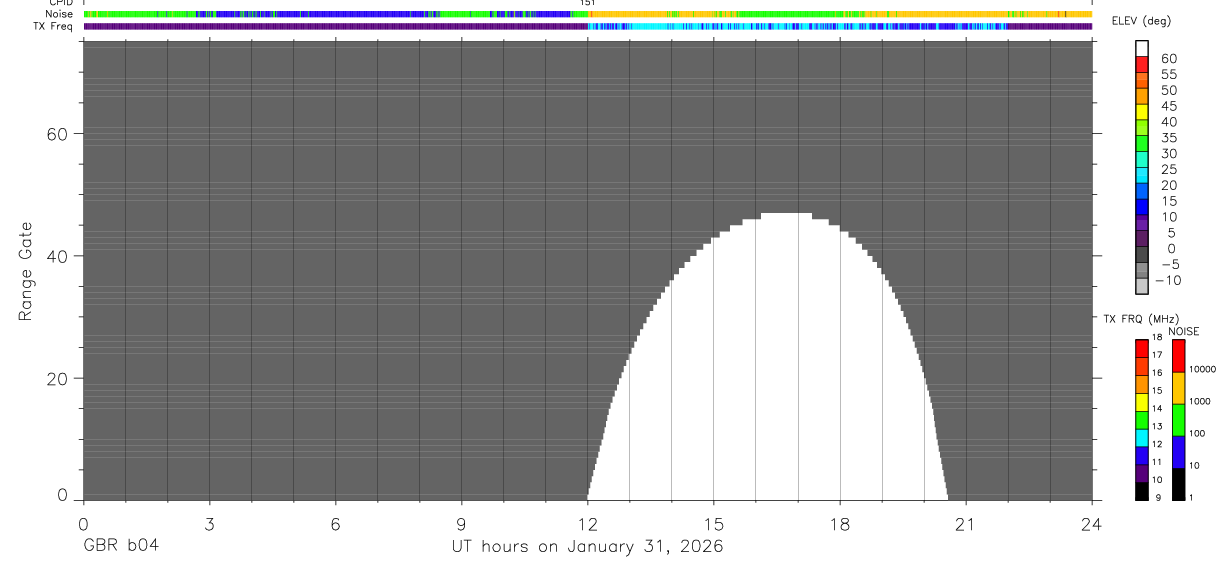
Task: Click the 'ELEV (deg)' legend title
Action: 1139,23
